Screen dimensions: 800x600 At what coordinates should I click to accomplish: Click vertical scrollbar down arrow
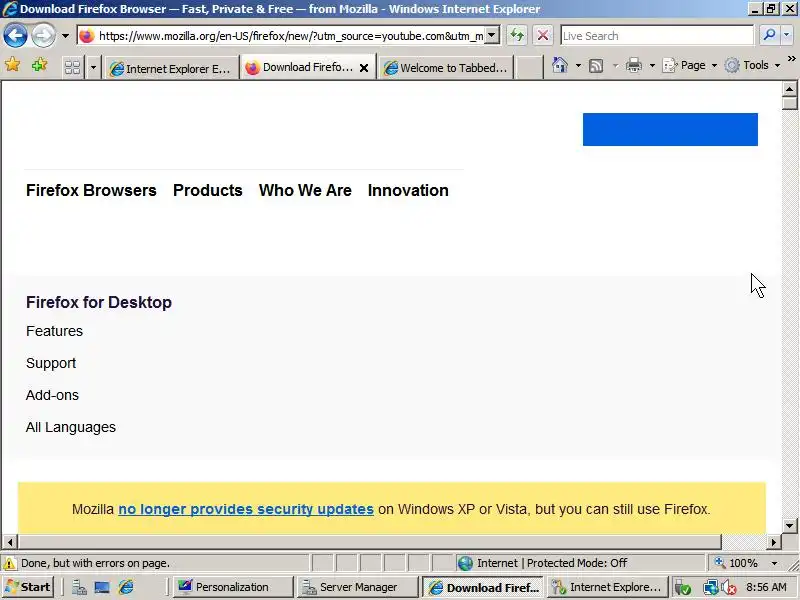coord(789,526)
